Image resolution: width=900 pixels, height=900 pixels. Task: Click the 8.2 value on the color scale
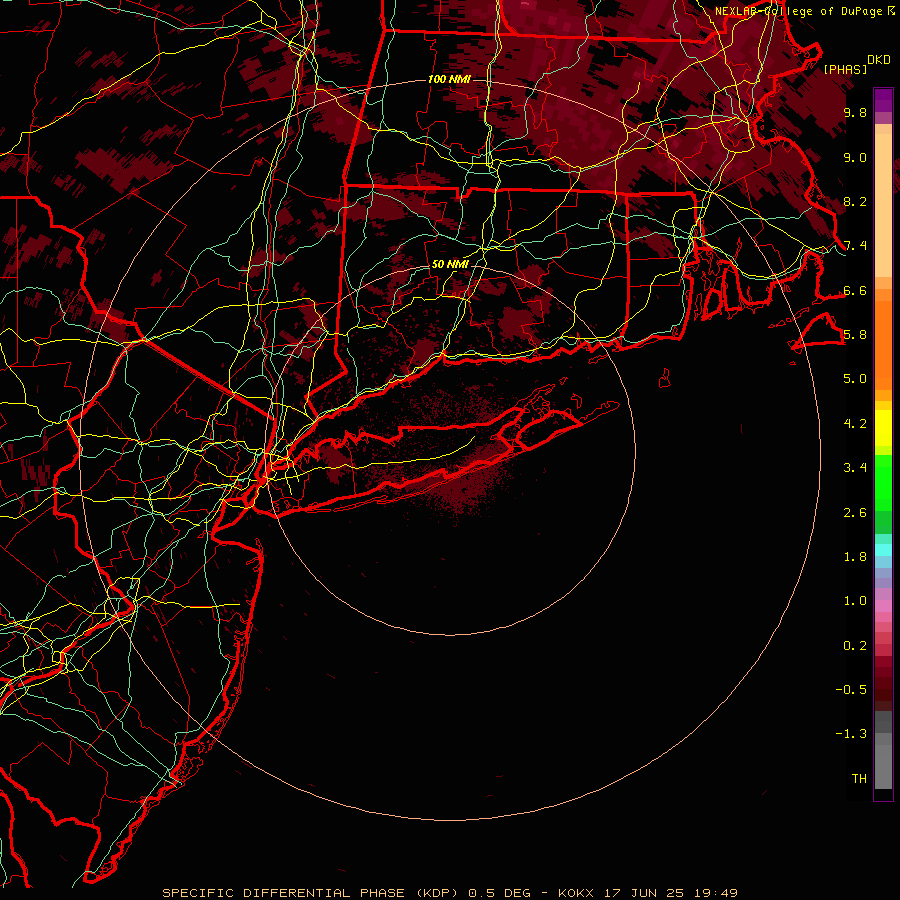[x=855, y=201]
